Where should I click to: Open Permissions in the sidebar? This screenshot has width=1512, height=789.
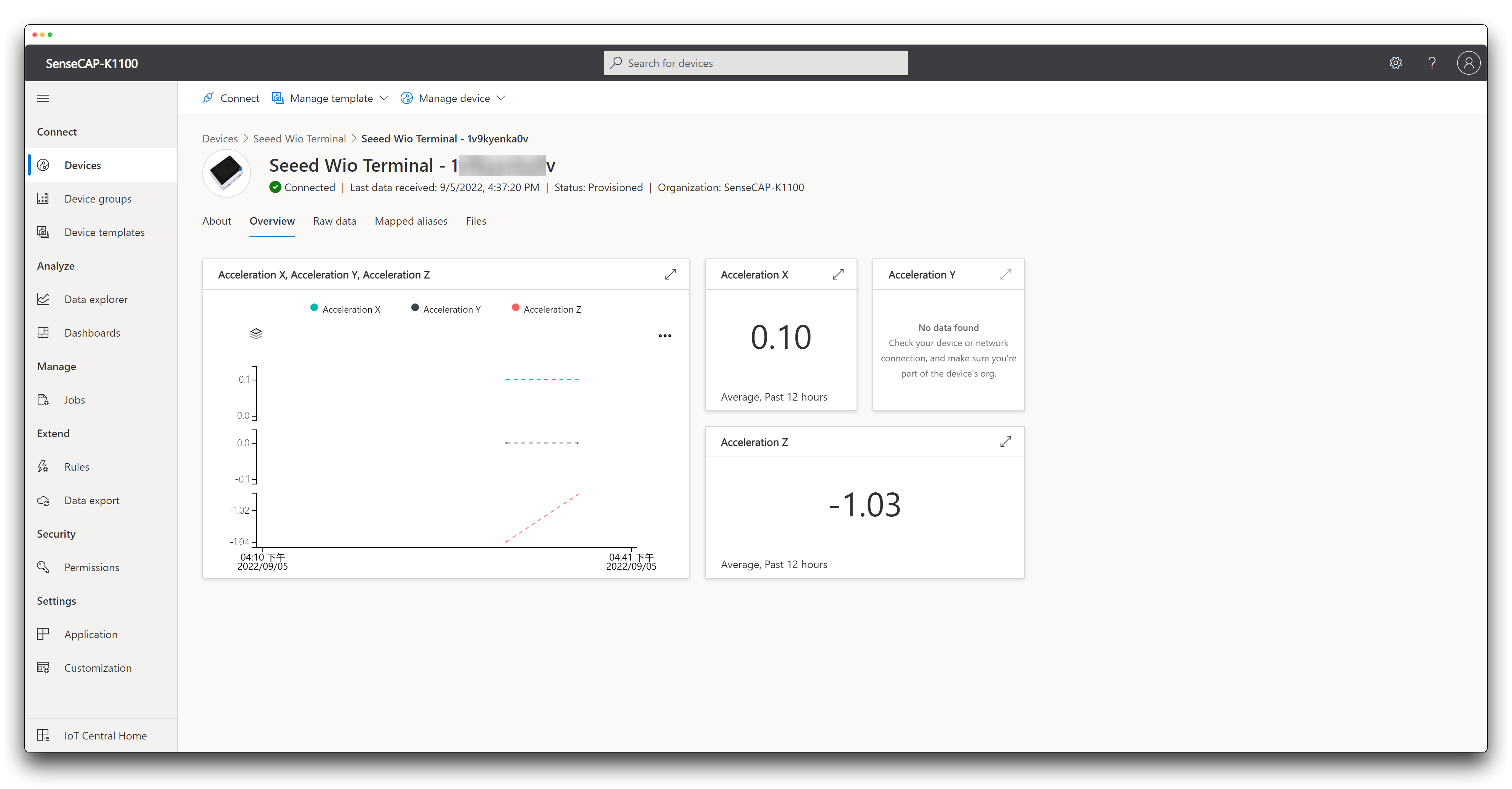tap(102, 567)
